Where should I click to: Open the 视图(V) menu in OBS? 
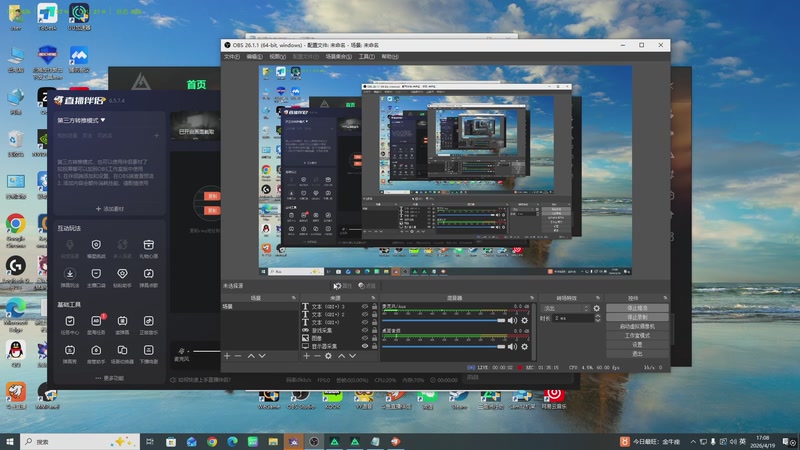coord(277,57)
